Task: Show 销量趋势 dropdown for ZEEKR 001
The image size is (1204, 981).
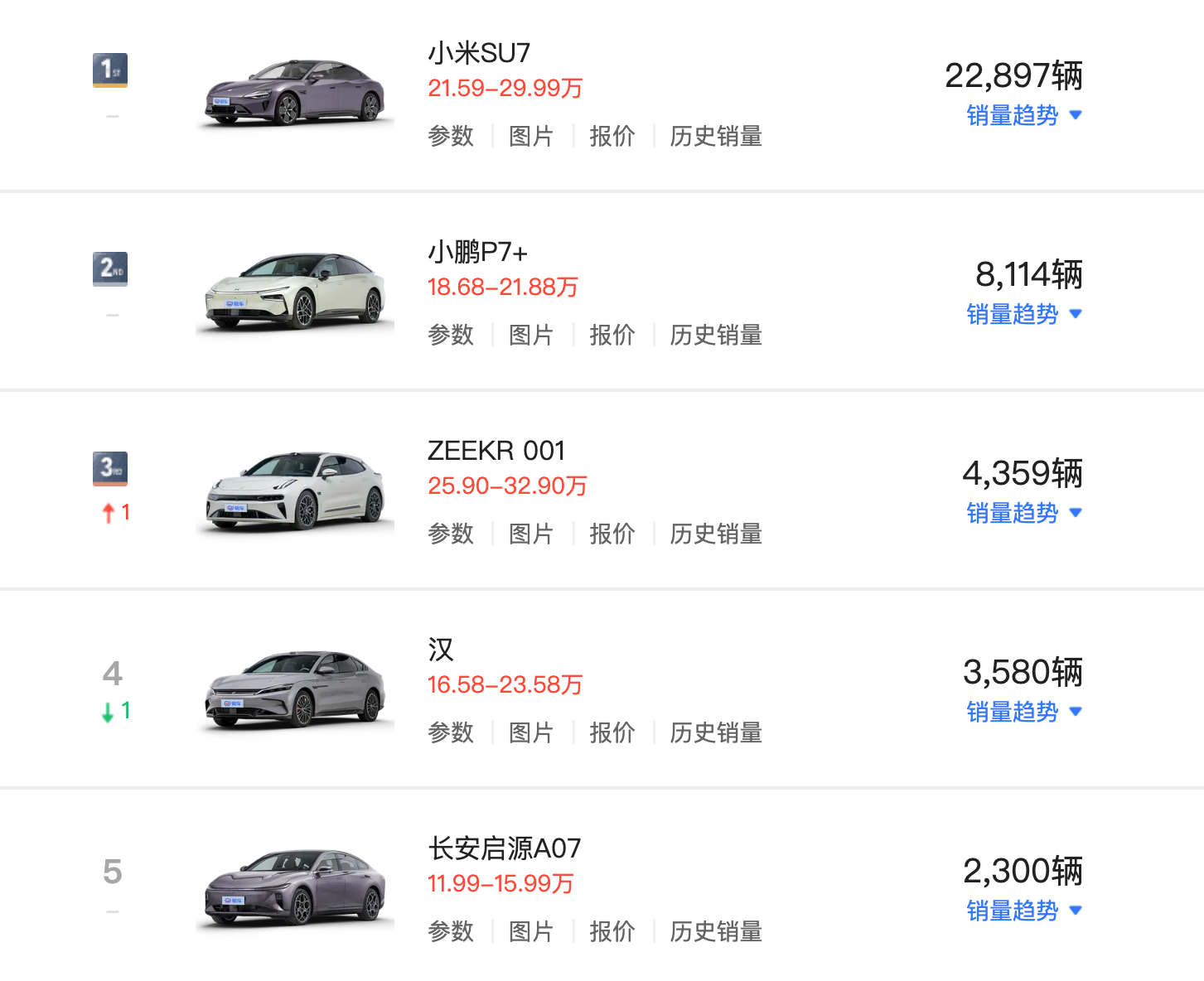Action: (1024, 513)
